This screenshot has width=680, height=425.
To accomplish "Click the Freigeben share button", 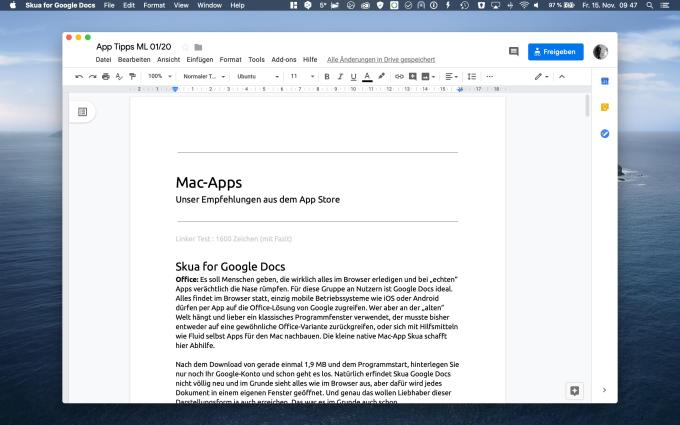I will tap(556, 52).
